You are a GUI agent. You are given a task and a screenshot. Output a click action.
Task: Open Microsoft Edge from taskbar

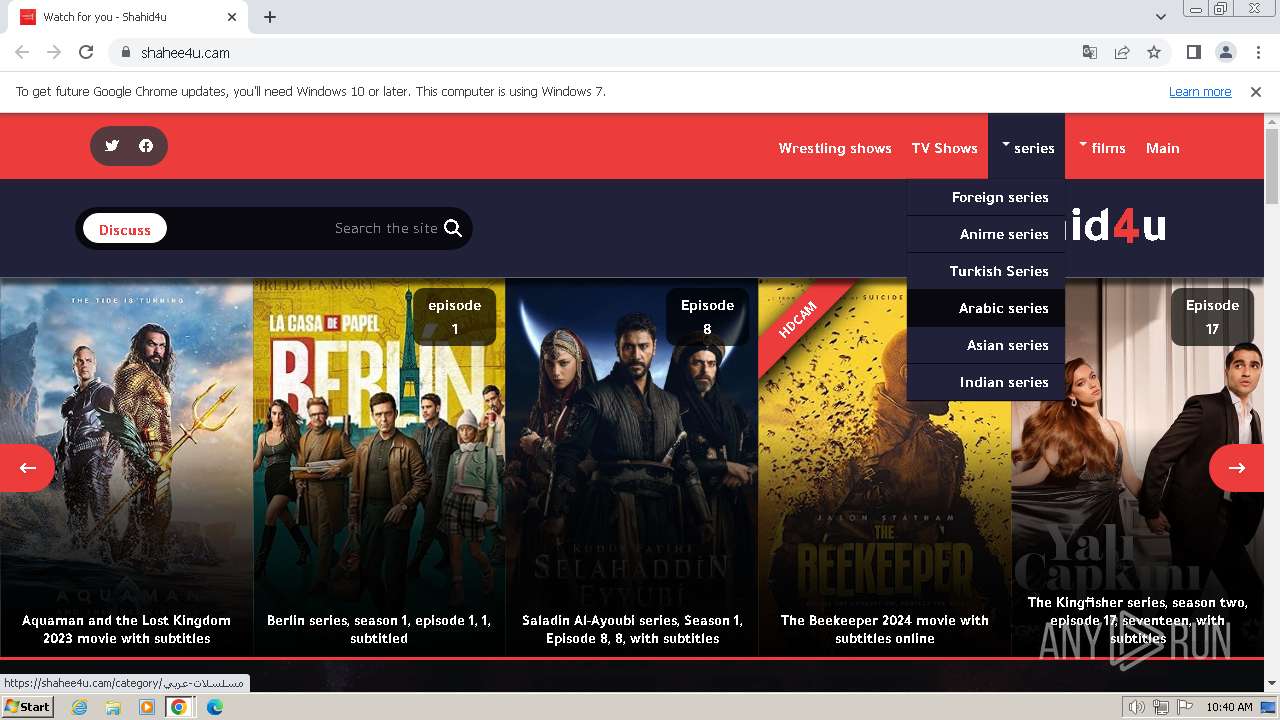tap(215, 707)
